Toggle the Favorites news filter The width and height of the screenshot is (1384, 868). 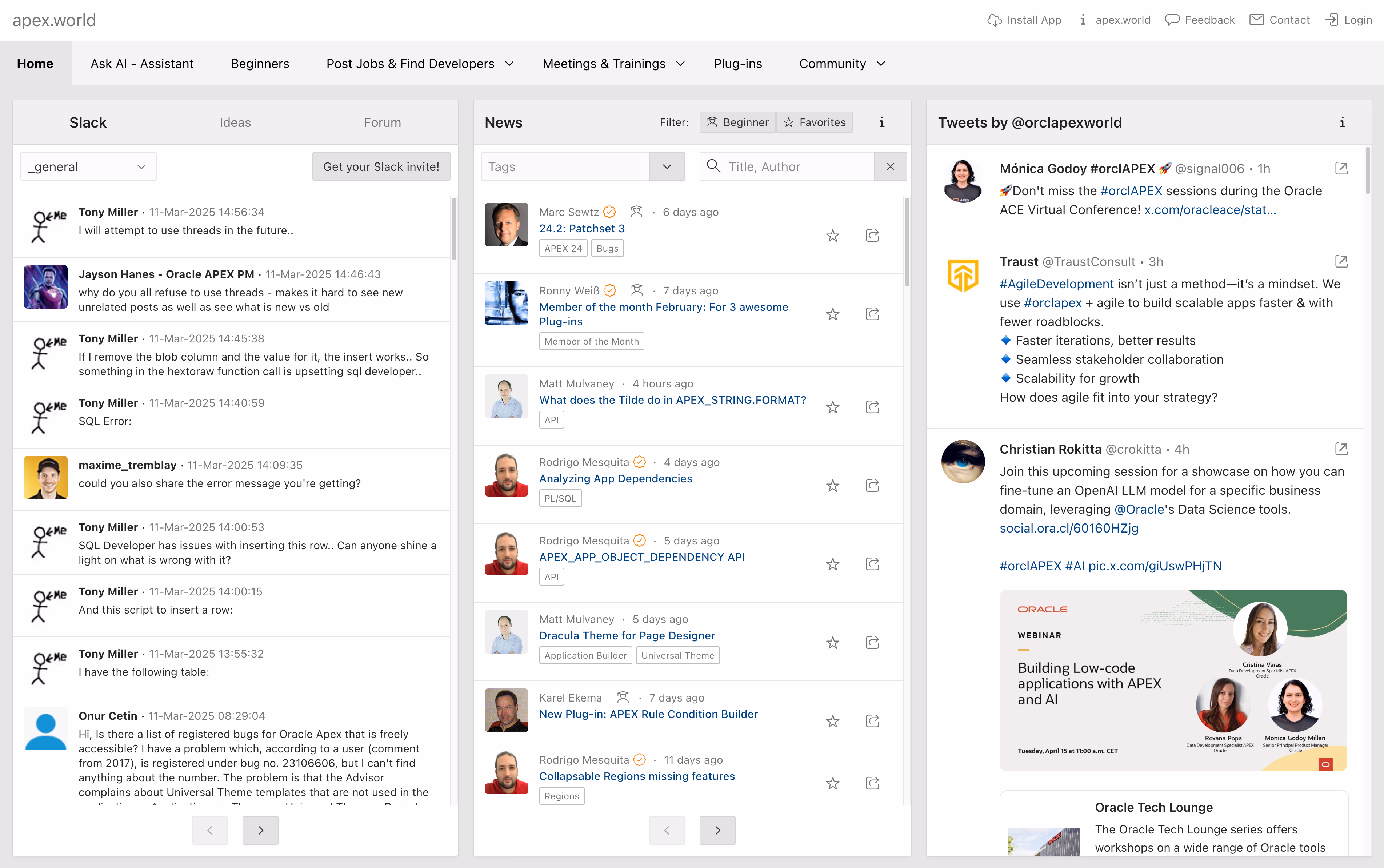pos(814,122)
